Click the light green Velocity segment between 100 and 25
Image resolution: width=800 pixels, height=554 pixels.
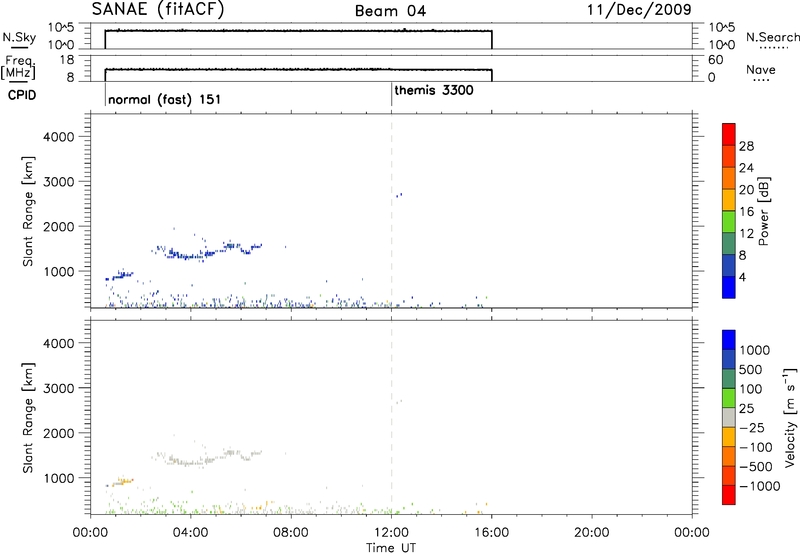click(x=729, y=398)
